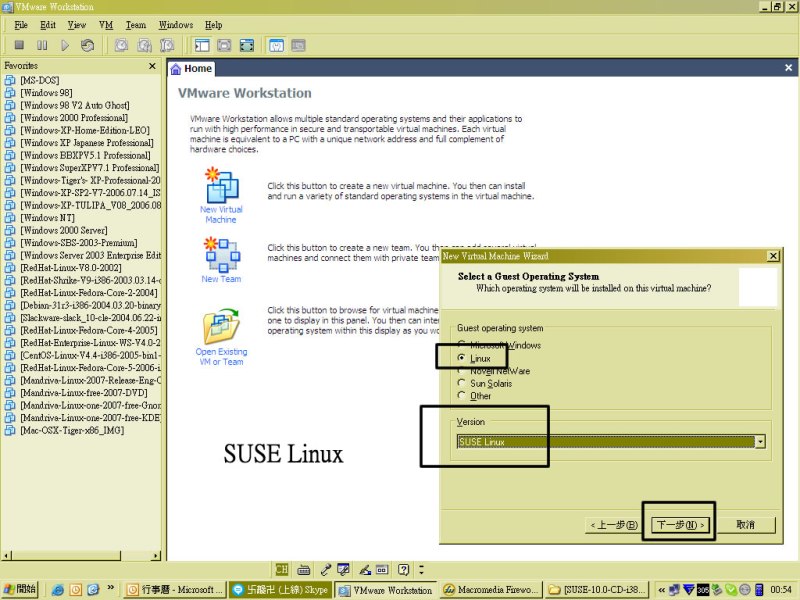800x600 pixels.
Task: Click the Open Existing VM or Team link
Action: tap(221, 357)
